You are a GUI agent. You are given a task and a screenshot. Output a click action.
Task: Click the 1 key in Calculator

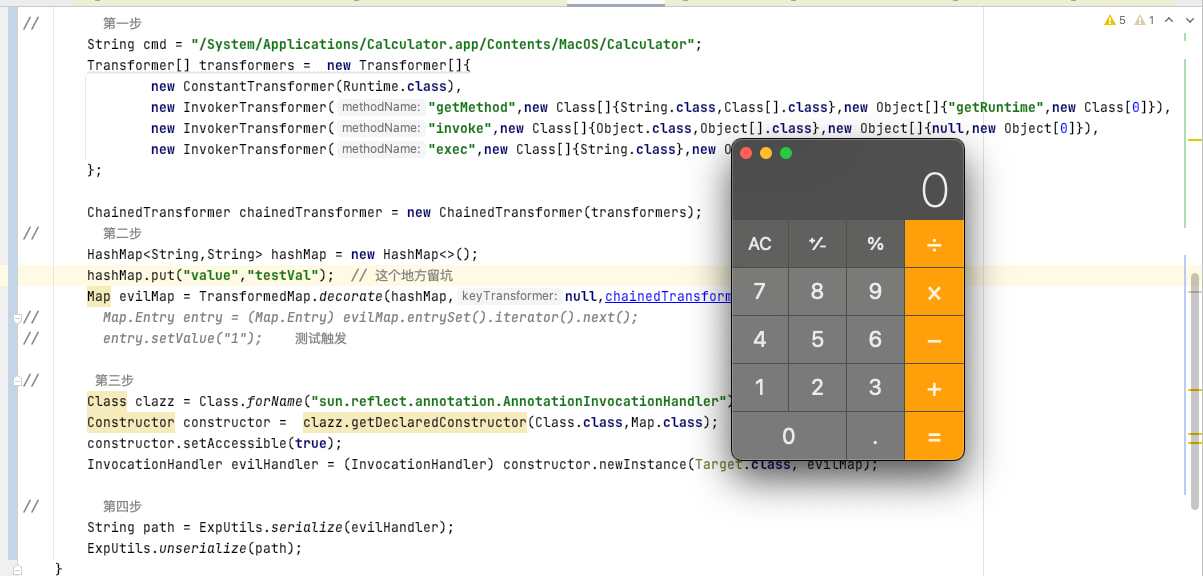760,388
